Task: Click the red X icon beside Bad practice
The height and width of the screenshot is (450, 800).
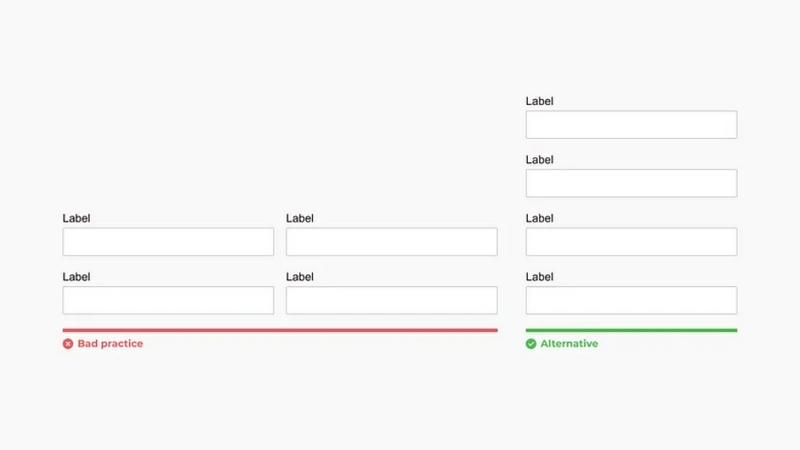Action: tap(68, 344)
